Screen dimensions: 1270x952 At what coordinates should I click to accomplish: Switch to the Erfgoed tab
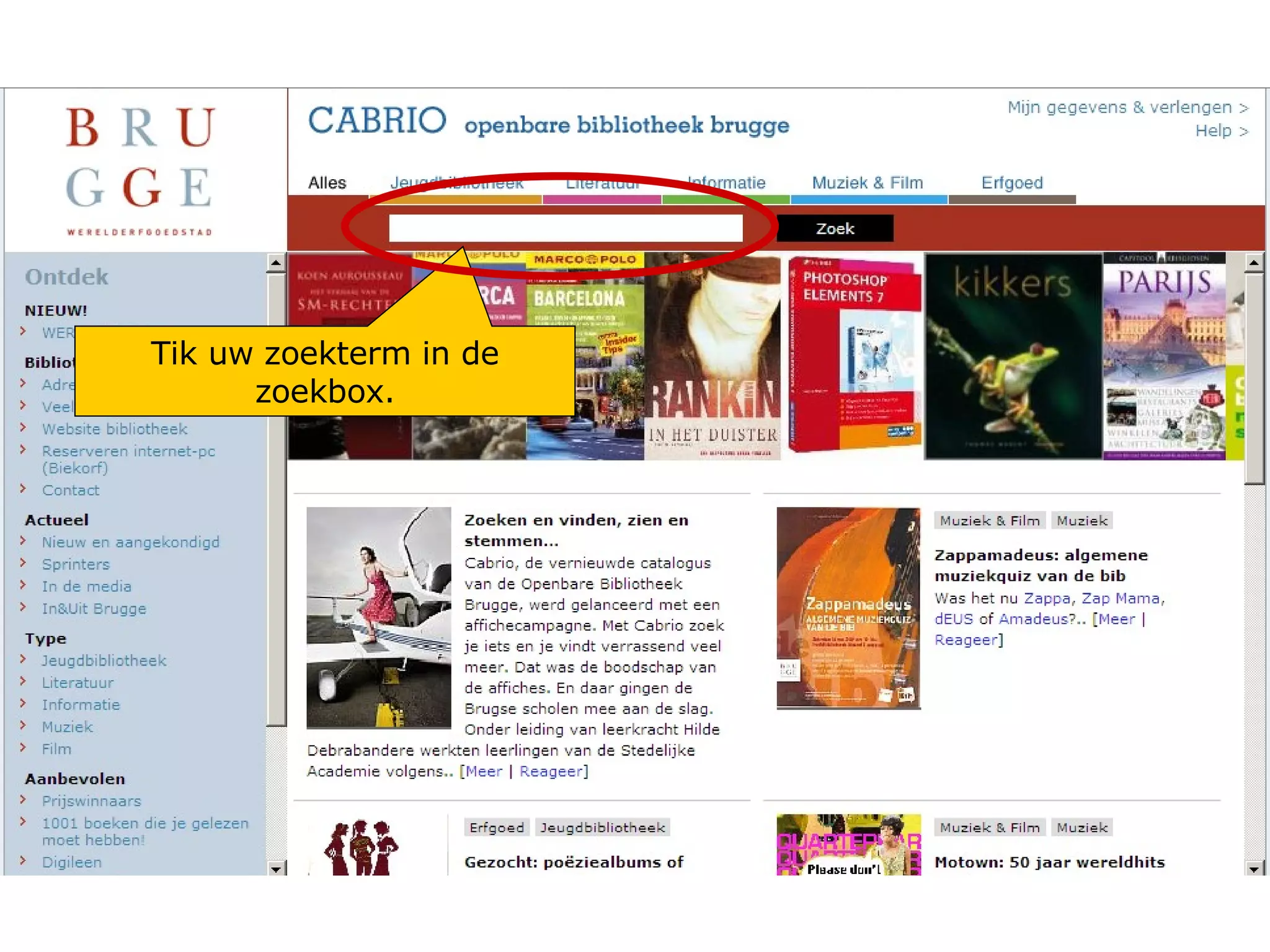pyautogui.click(x=1011, y=183)
